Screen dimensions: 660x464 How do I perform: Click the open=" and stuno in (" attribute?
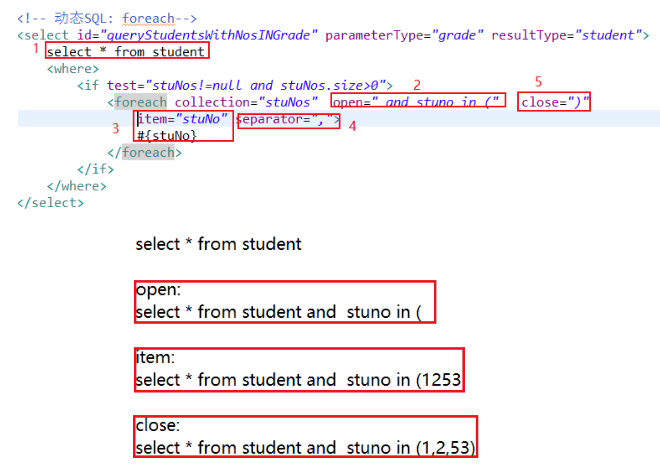pyautogui.click(x=417, y=102)
